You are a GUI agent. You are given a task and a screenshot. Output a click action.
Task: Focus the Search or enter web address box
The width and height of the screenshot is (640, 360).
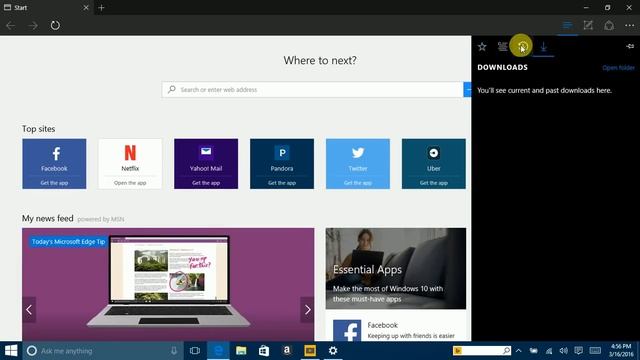coord(312,89)
